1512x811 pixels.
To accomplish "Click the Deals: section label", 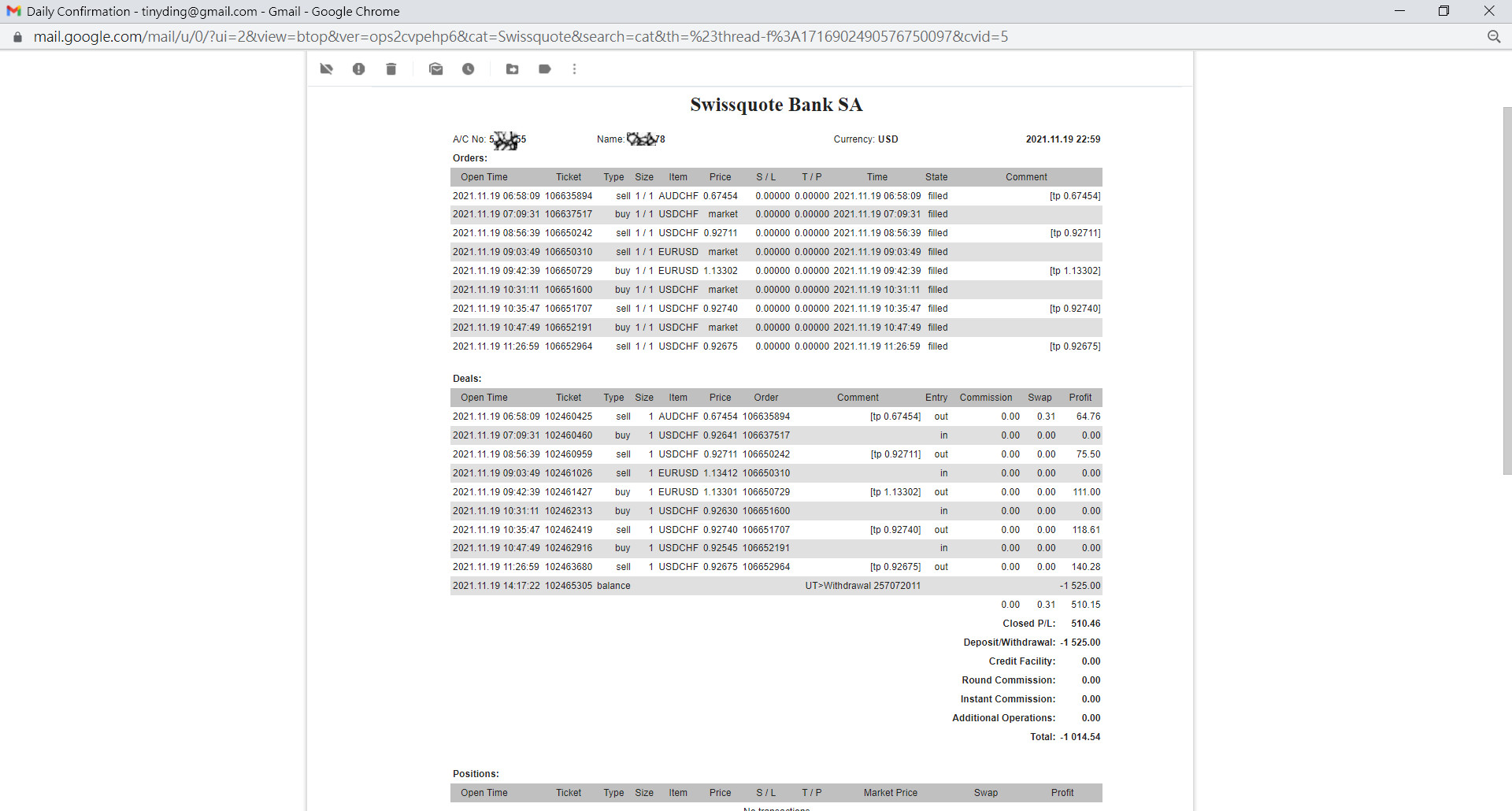I will (467, 379).
